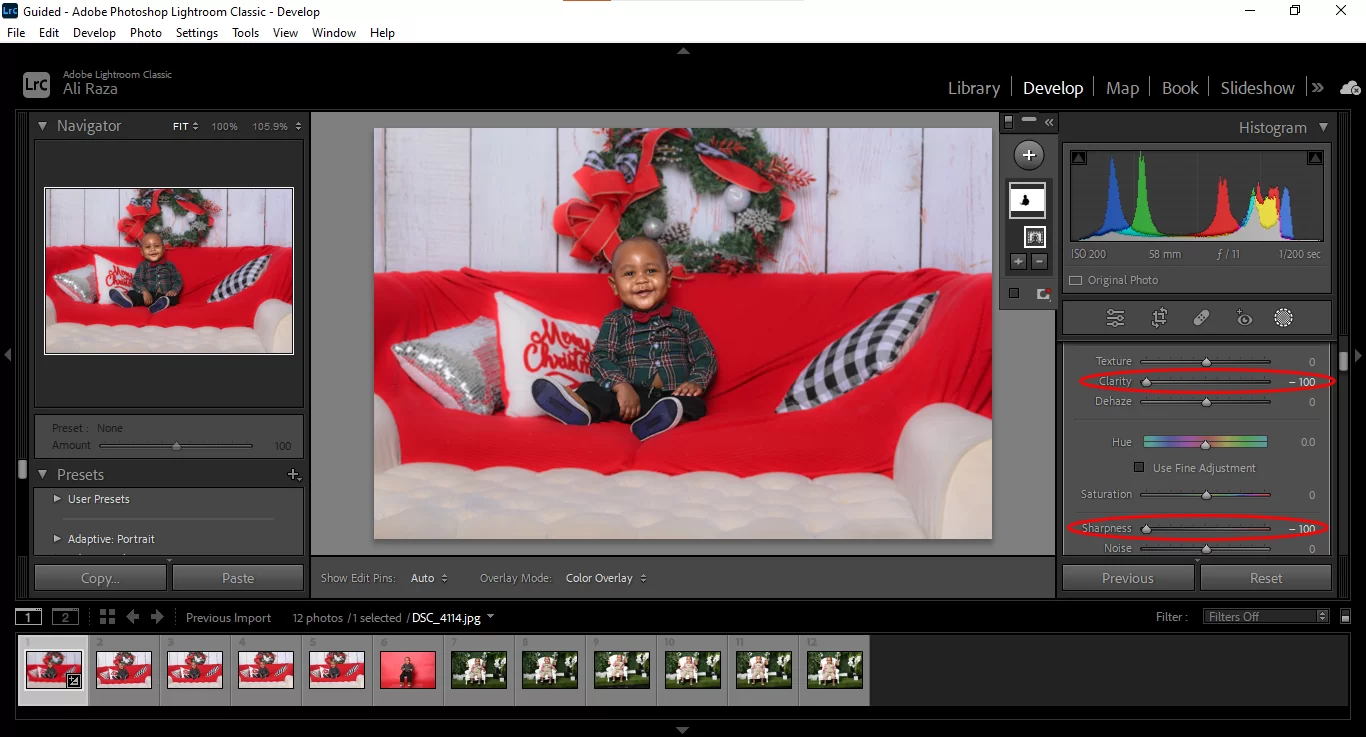Switch to main window display 1
This screenshot has height=737, width=1366.
tap(29, 617)
